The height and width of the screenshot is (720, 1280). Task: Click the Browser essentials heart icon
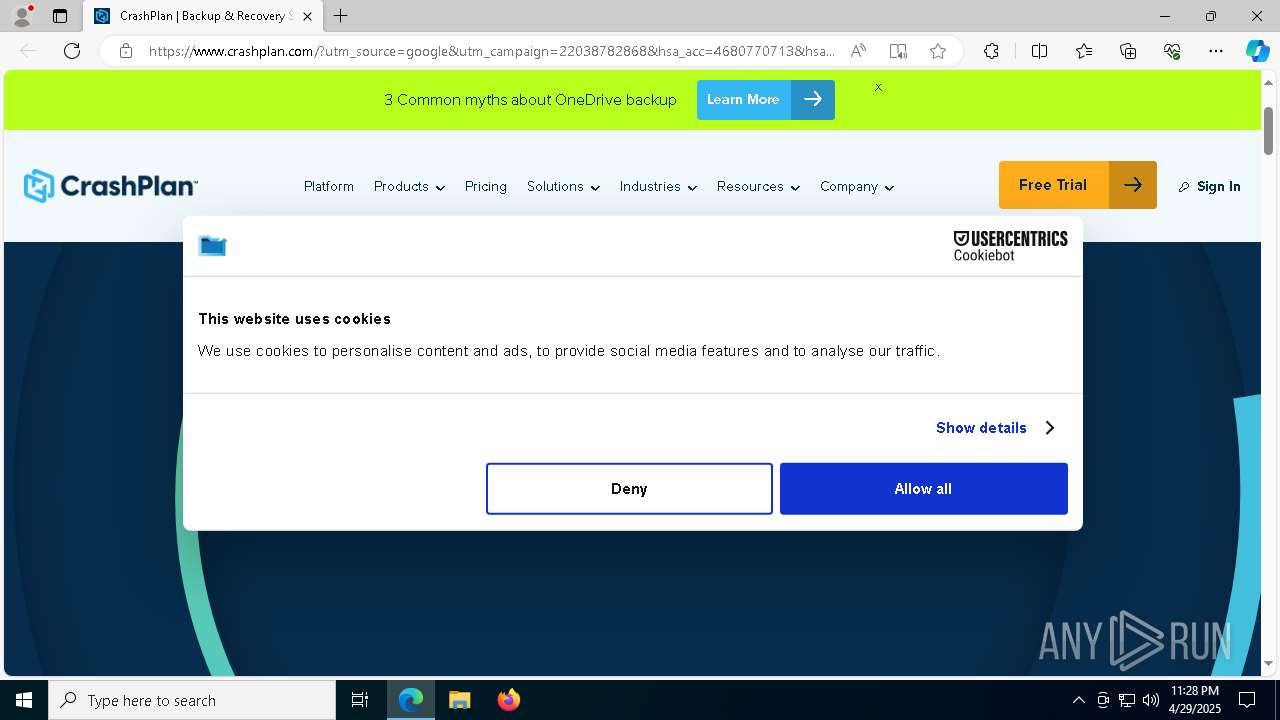pyautogui.click(x=1172, y=51)
